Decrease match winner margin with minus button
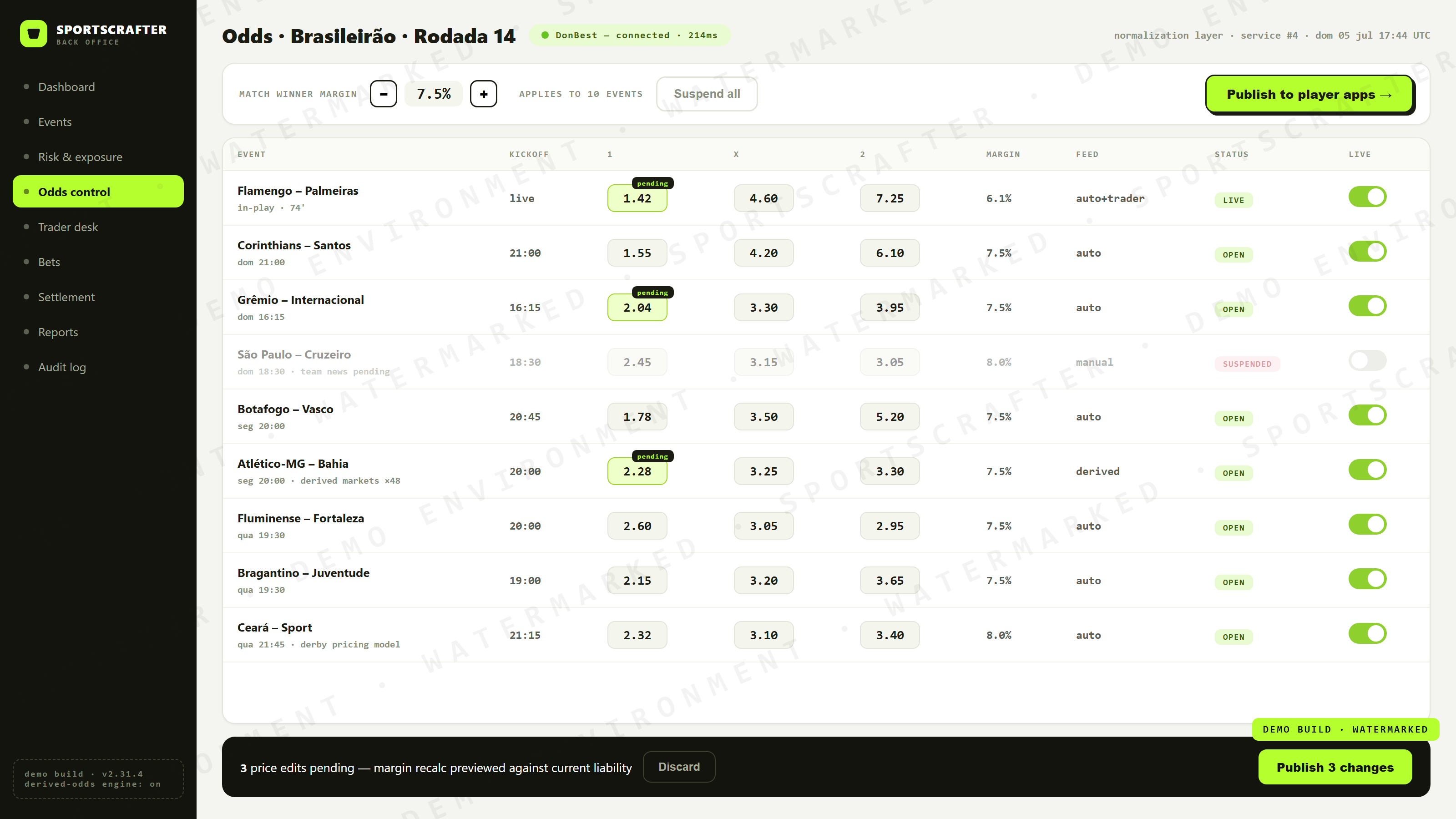Screen dimensions: 1456x819 (383, 94)
